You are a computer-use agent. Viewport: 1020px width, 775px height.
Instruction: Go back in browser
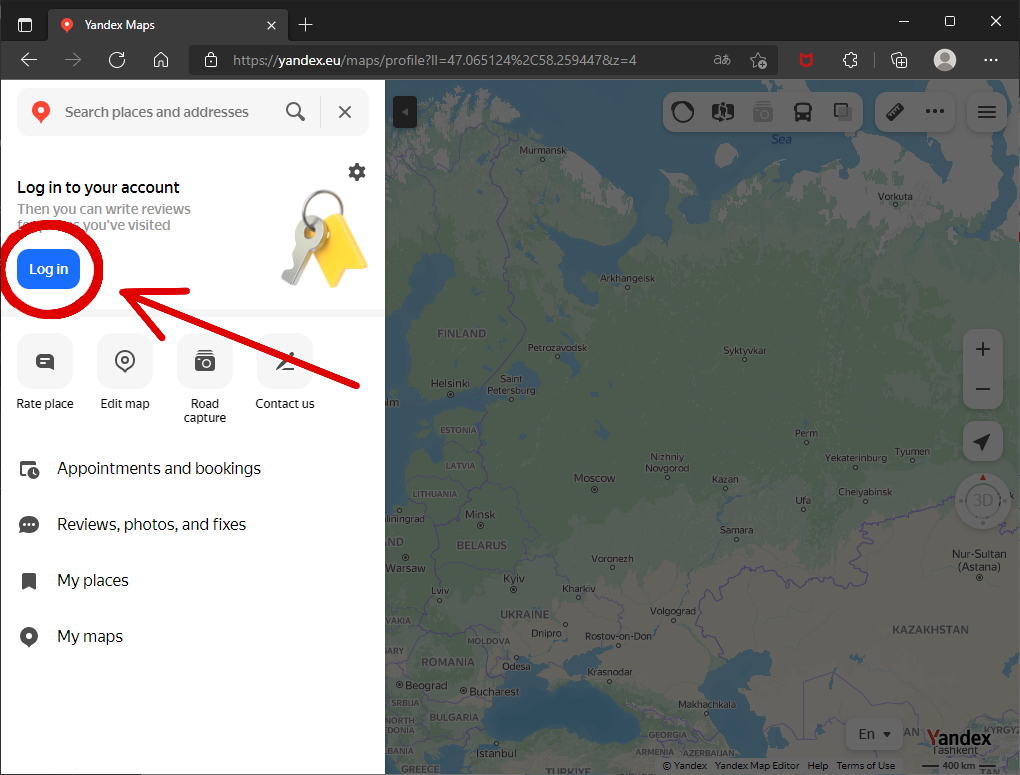pos(29,61)
